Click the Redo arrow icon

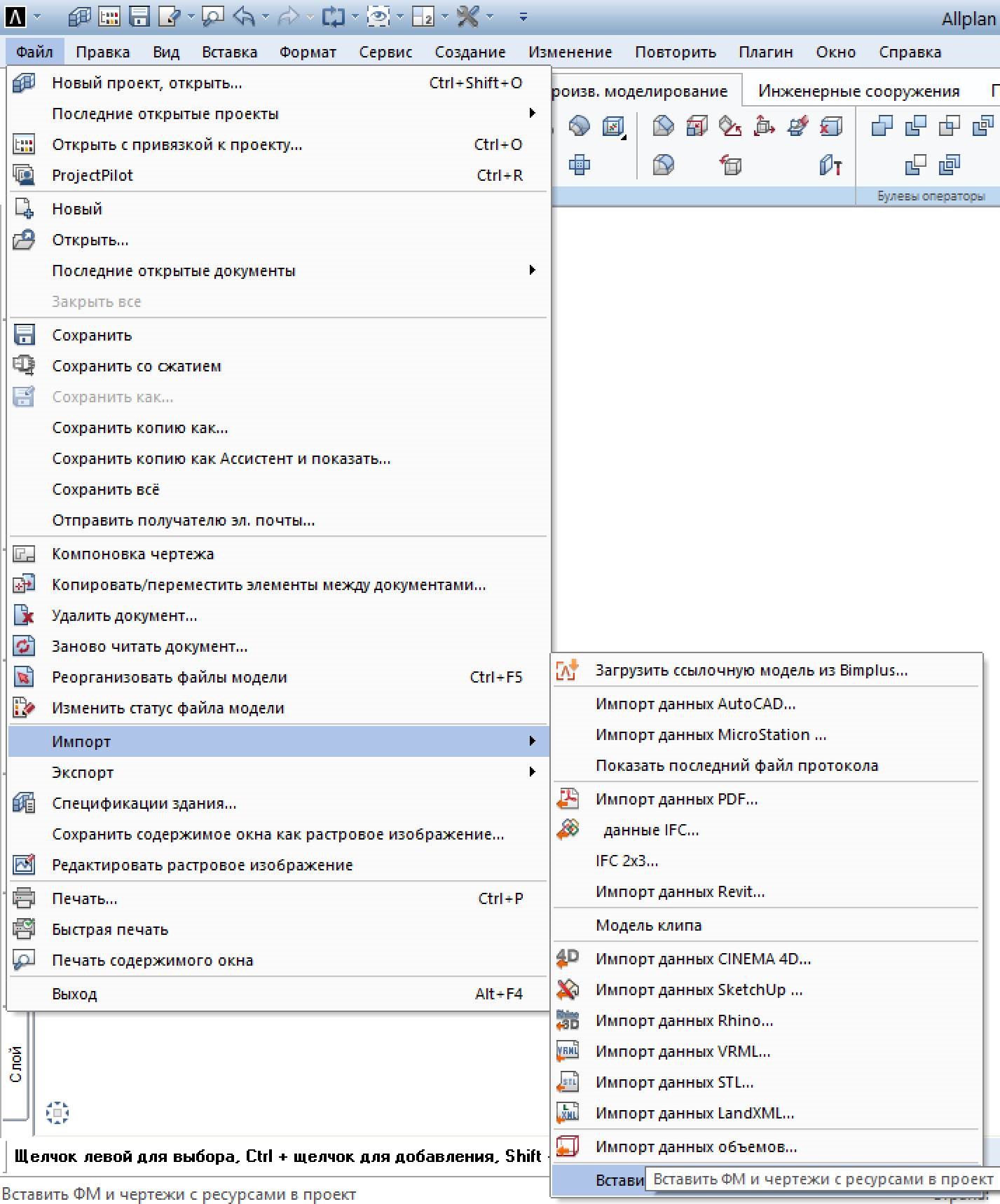[288, 16]
